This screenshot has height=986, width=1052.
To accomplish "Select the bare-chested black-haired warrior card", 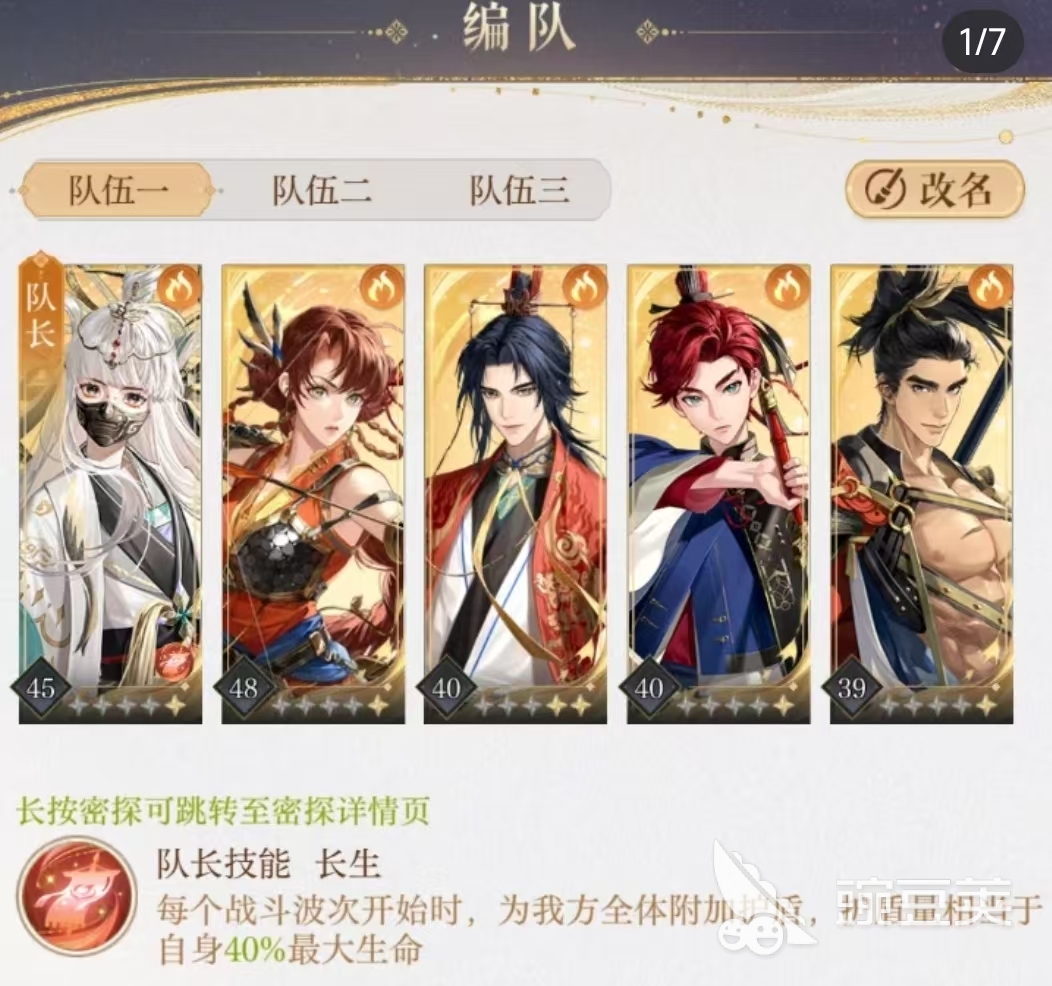I will pos(922,494).
